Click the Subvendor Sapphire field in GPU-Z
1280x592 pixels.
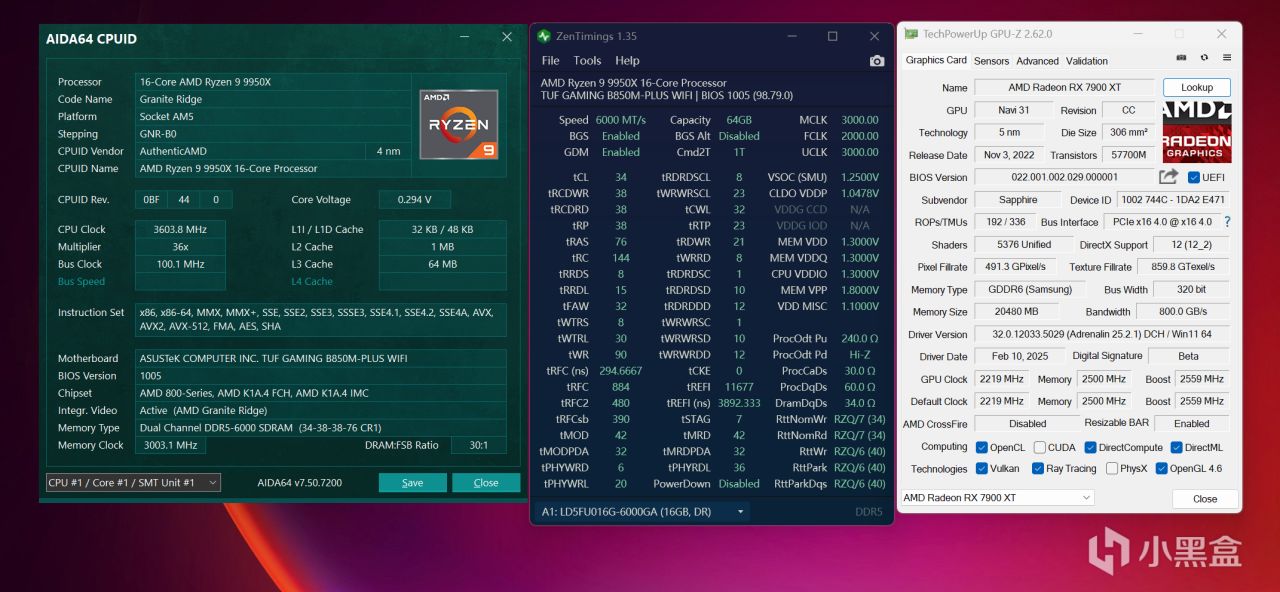coord(1018,200)
